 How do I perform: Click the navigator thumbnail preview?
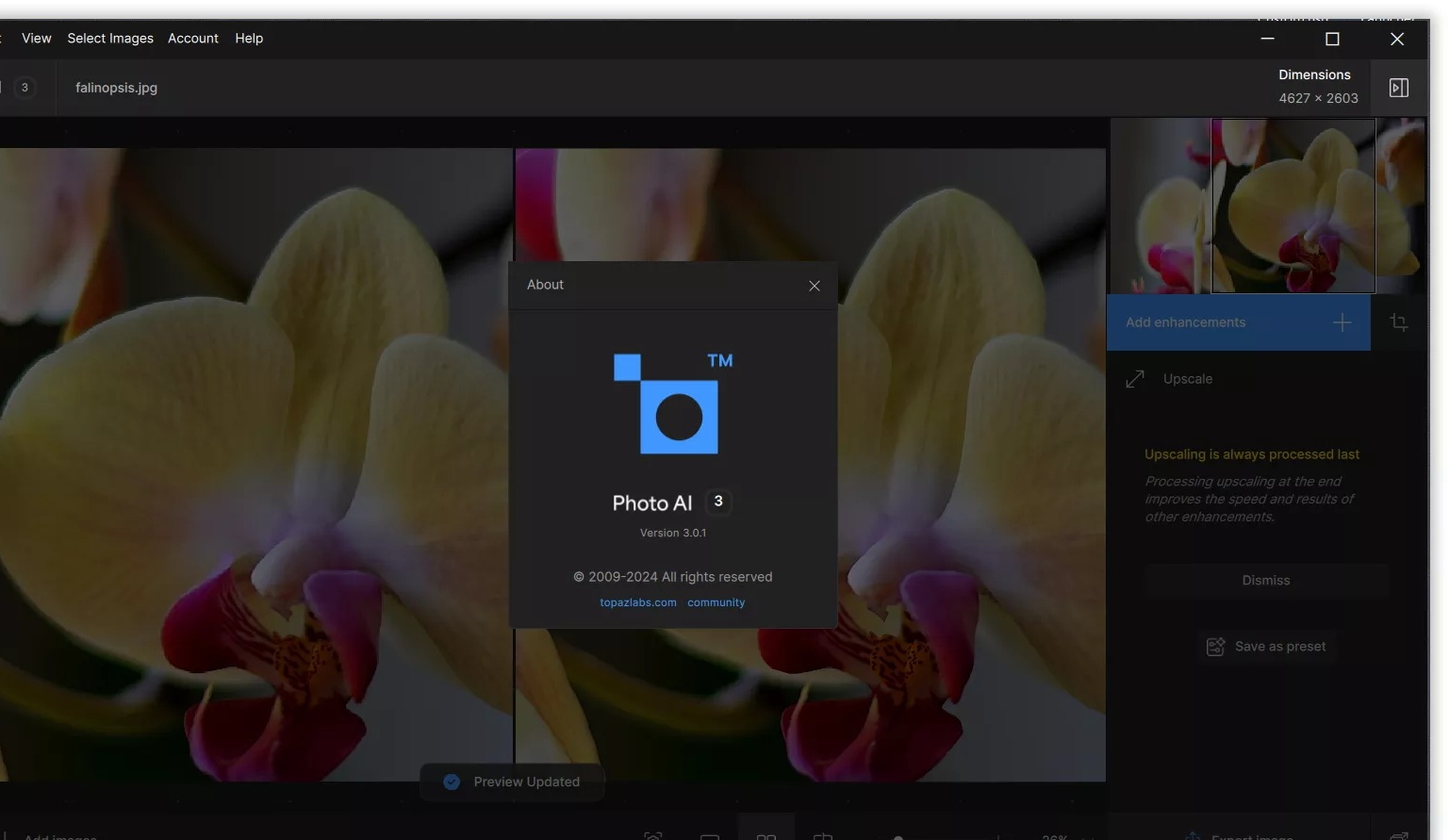[x=1267, y=206]
